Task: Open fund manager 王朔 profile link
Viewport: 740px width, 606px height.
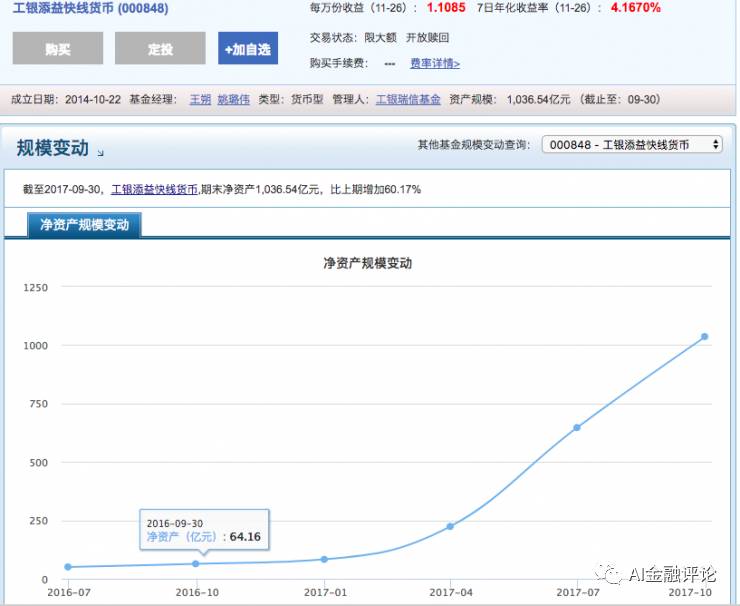Action: pos(200,100)
